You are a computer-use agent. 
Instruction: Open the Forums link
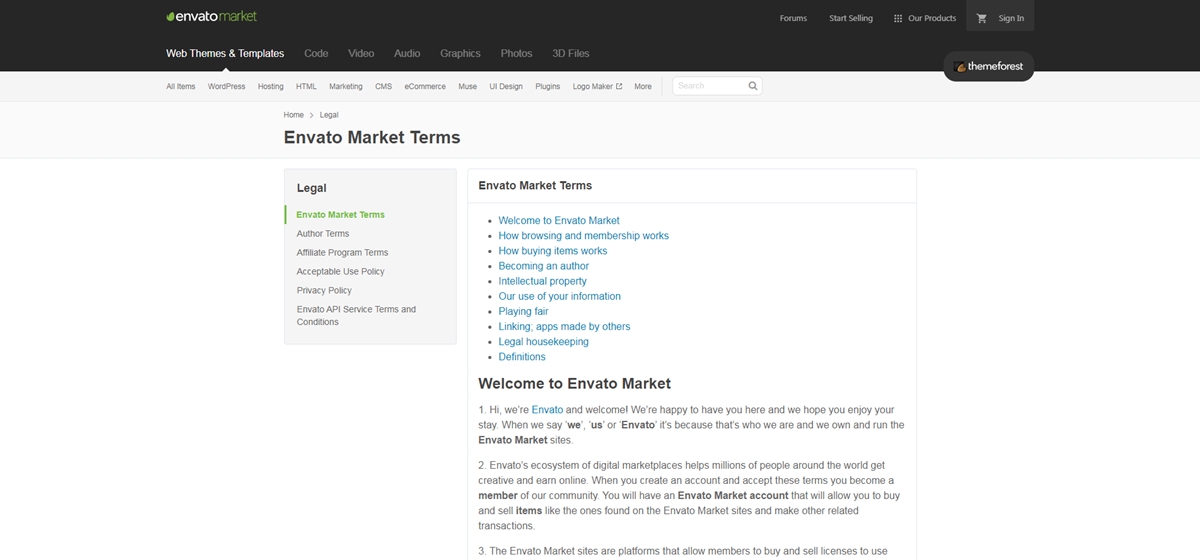tap(793, 18)
